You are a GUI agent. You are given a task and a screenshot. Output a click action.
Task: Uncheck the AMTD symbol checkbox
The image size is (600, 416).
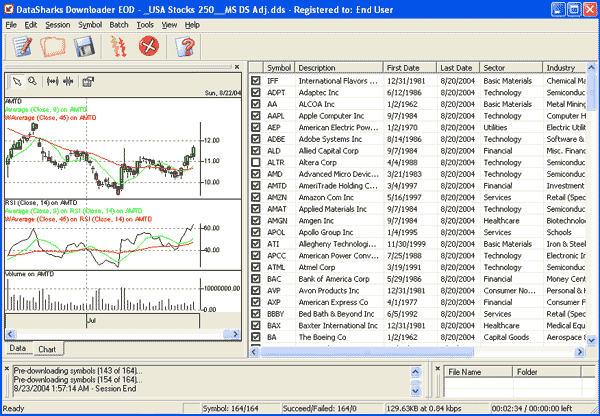(256, 186)
